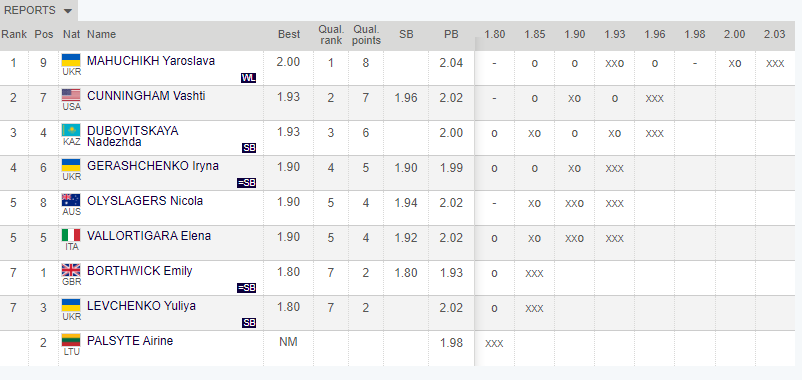Click the =SB badge on Gerashchenko's row
This screenshot has width=802, height=380.
point(247,183)
